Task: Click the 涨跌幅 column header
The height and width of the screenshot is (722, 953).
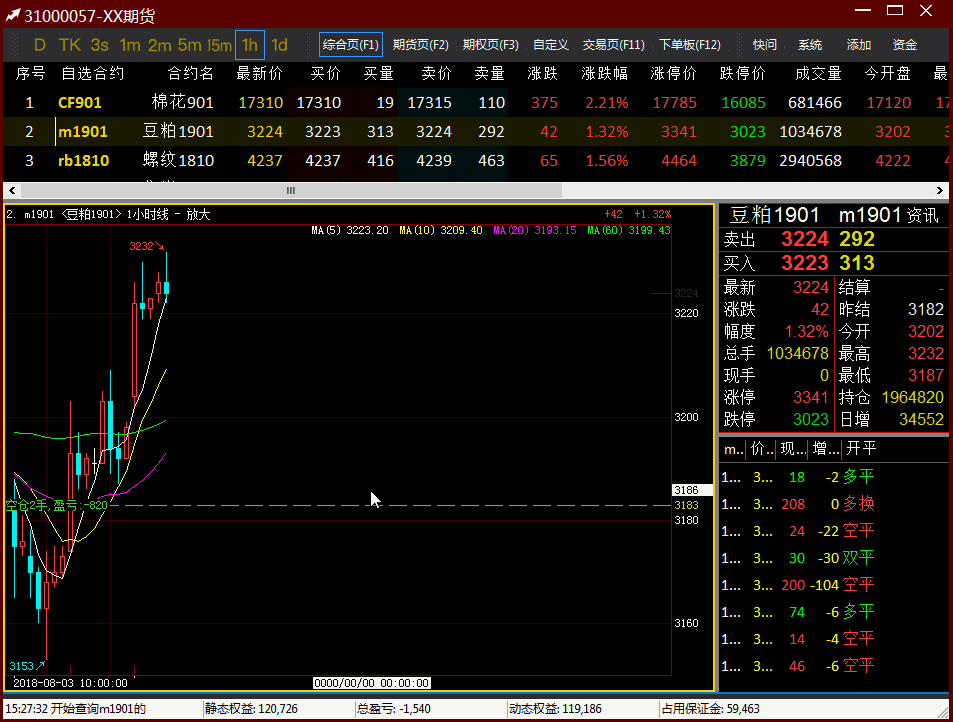Action: pyautogui.click(x=604, y=74)
